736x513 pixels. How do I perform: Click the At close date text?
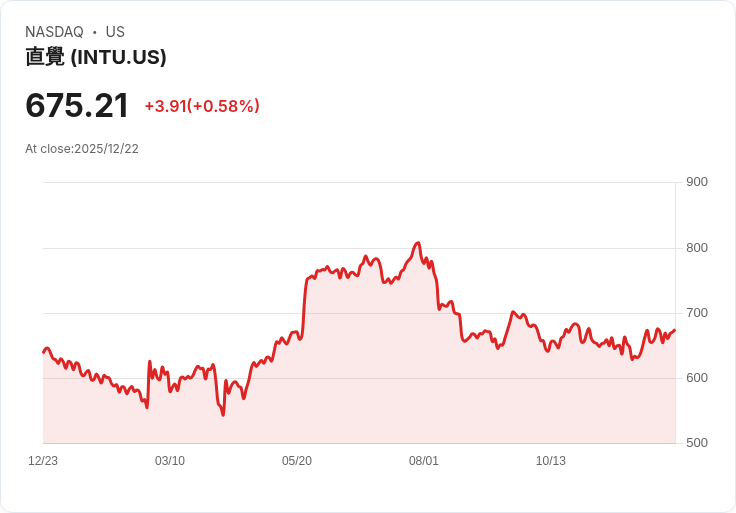click(x=82, y=149)
